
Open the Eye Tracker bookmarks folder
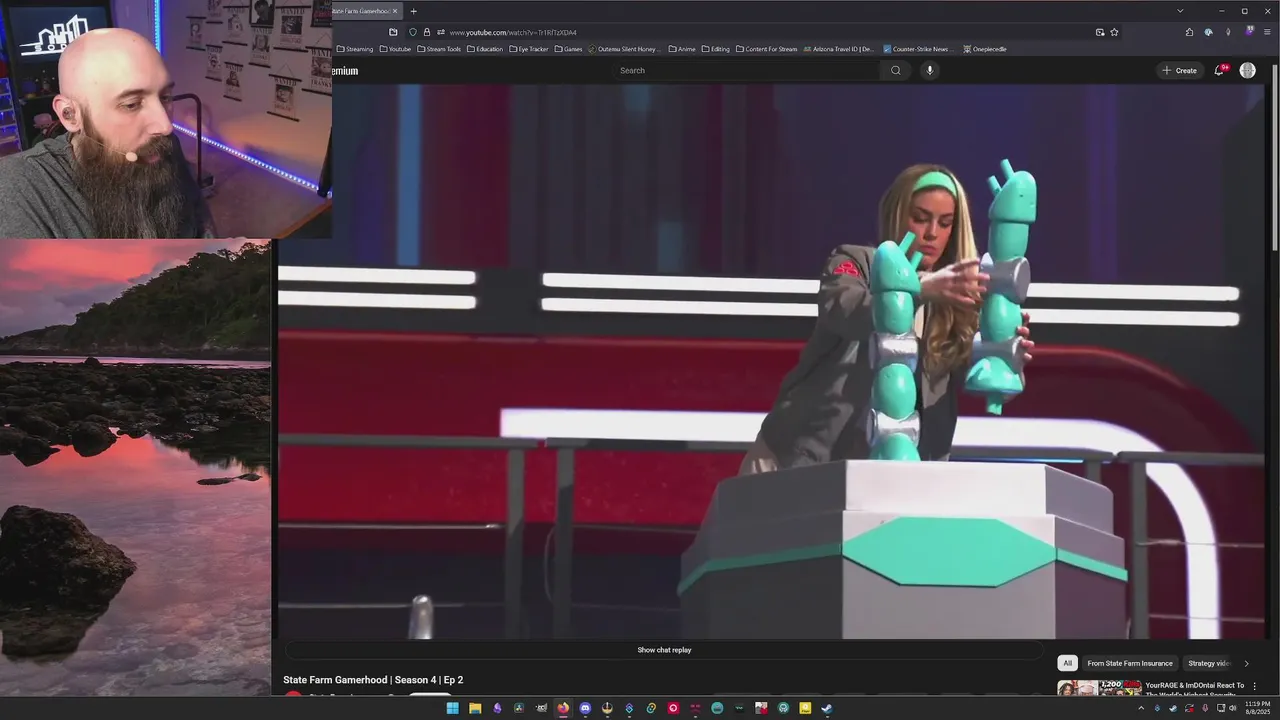(529, 49)
